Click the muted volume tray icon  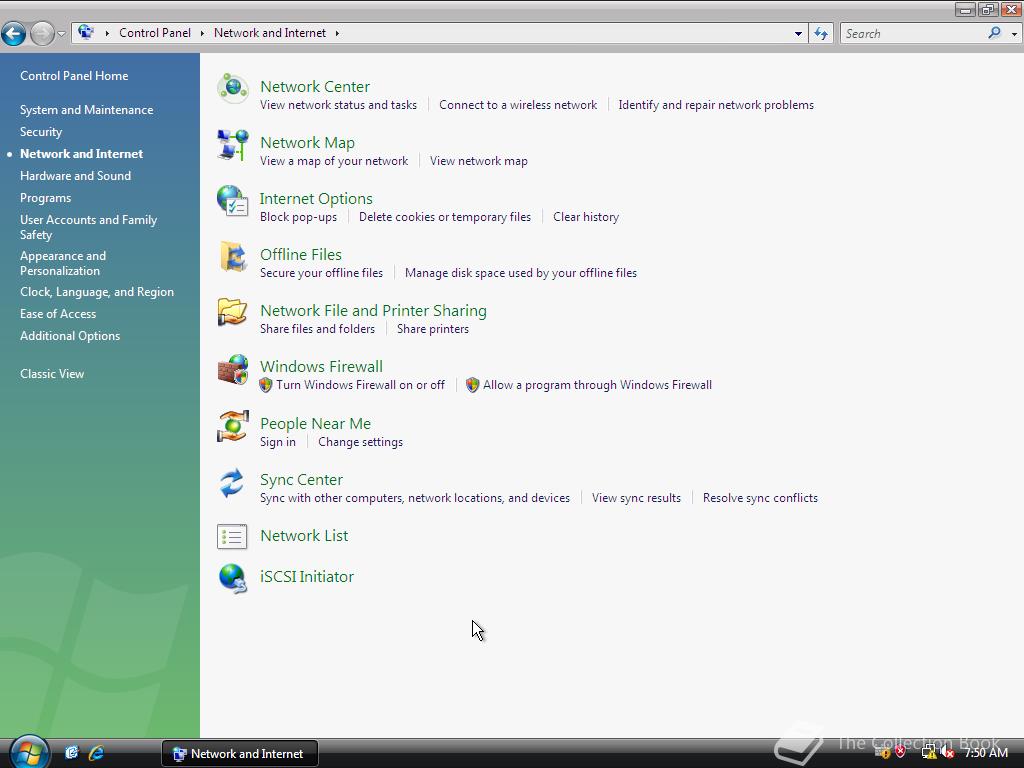[x=947, y=752]
